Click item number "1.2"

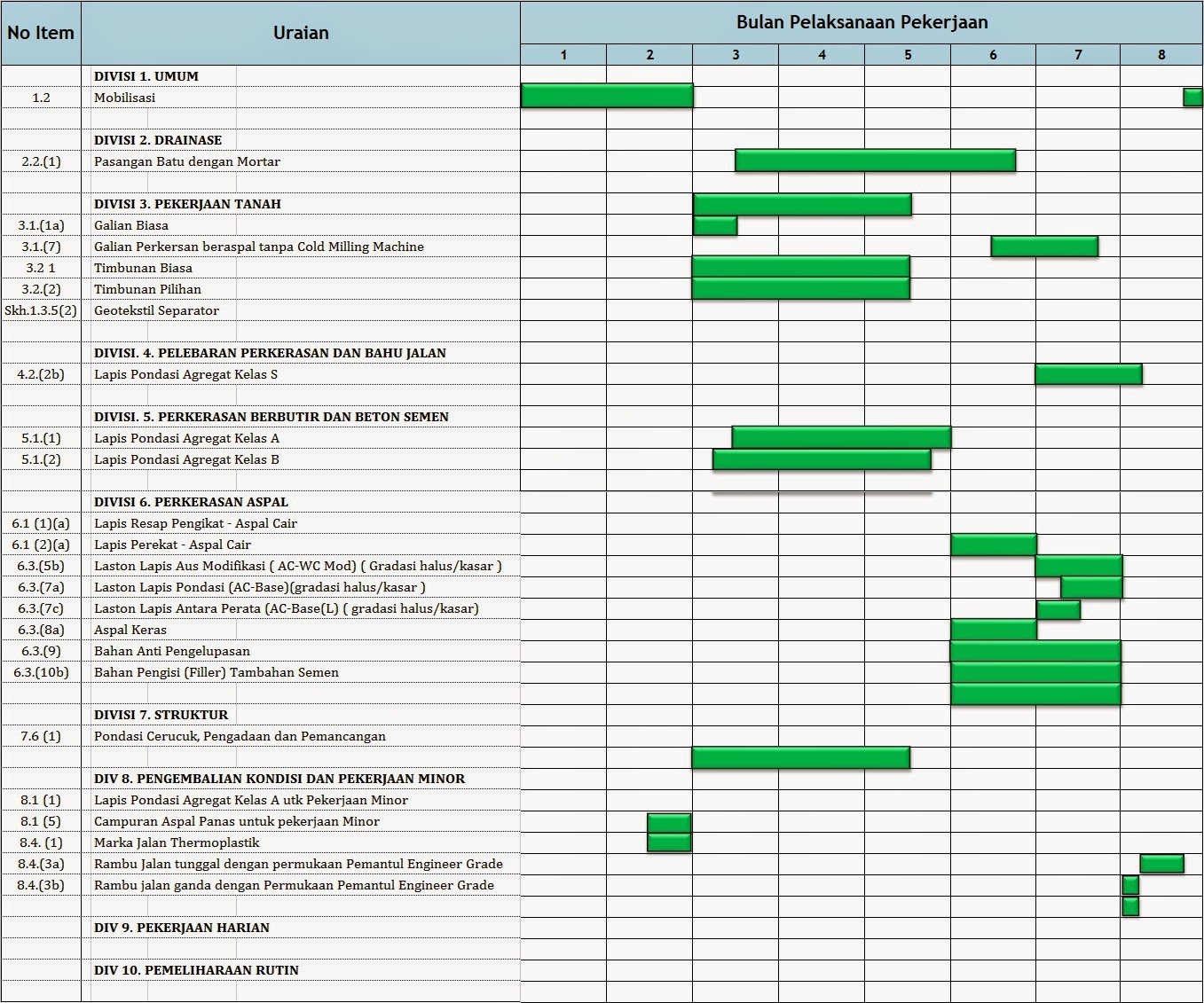click(x=41, y=98)
